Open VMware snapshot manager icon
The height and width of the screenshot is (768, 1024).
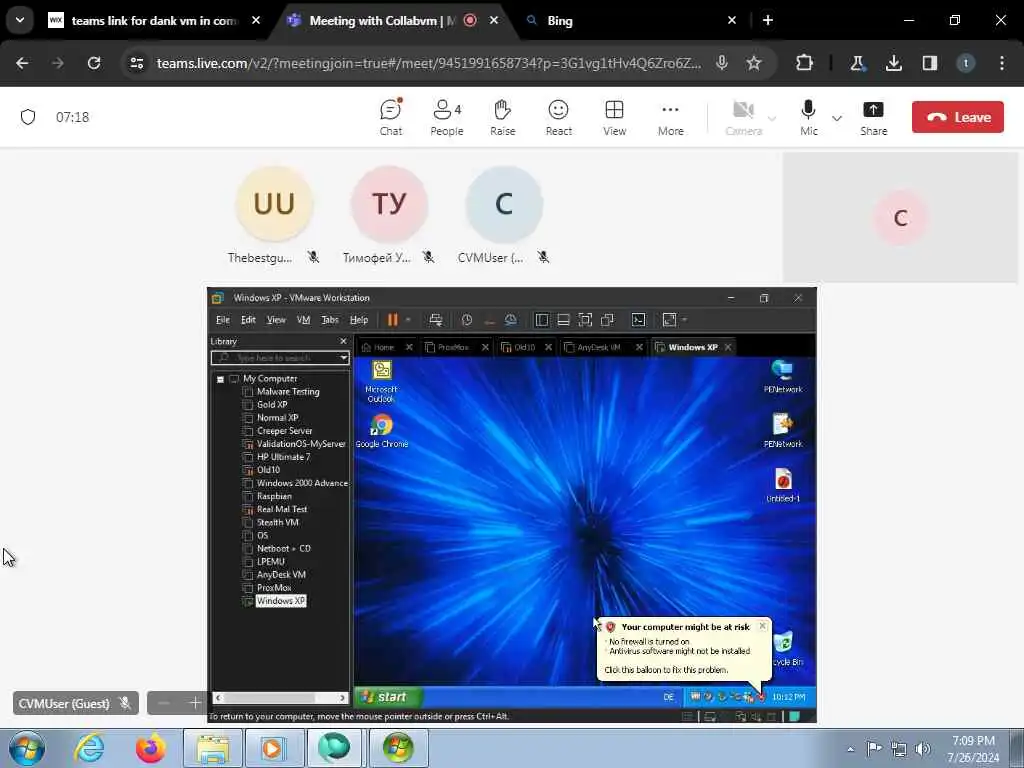coord(511,319)
